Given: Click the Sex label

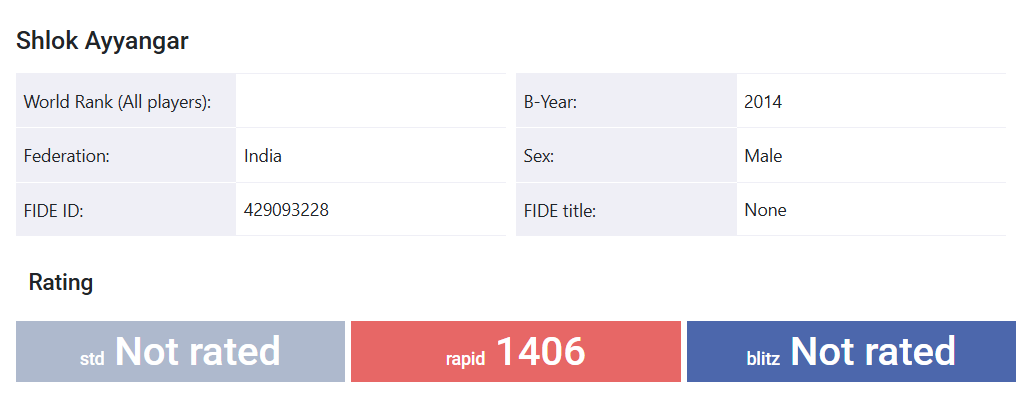Looking at the screenshot, I should click(539, 156).
